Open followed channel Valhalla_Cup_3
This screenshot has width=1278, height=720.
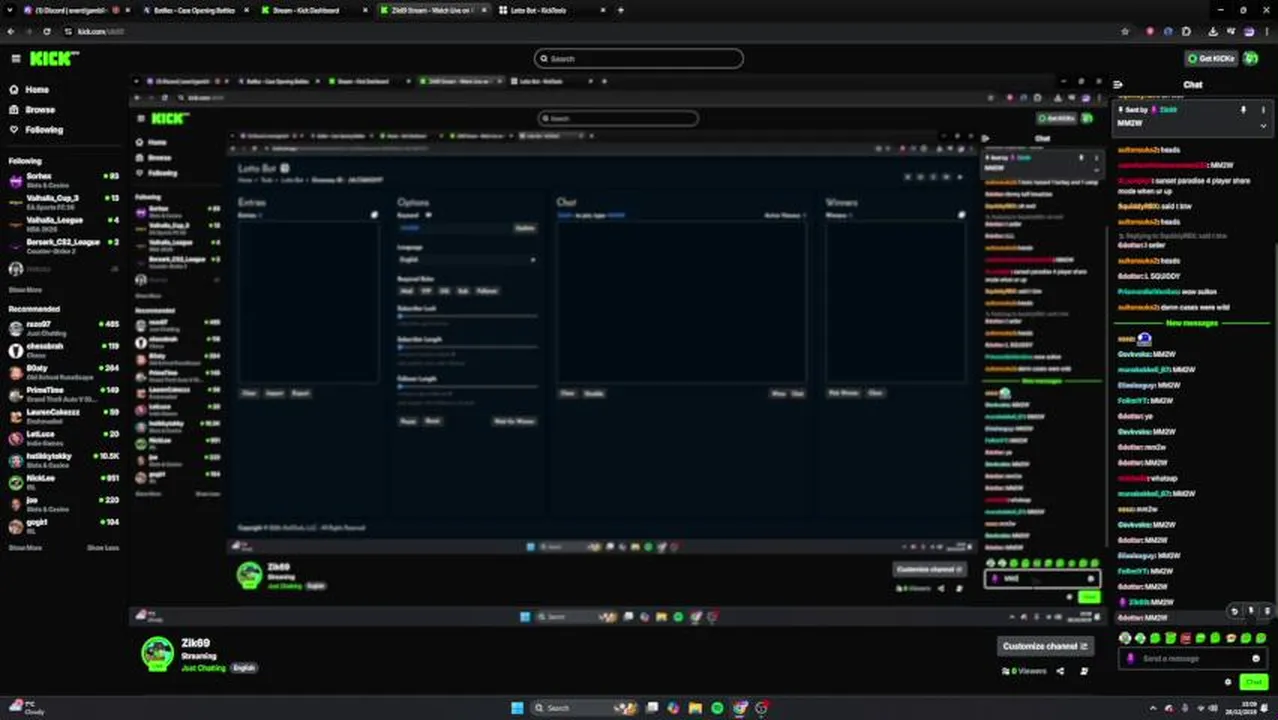(62, 202)
